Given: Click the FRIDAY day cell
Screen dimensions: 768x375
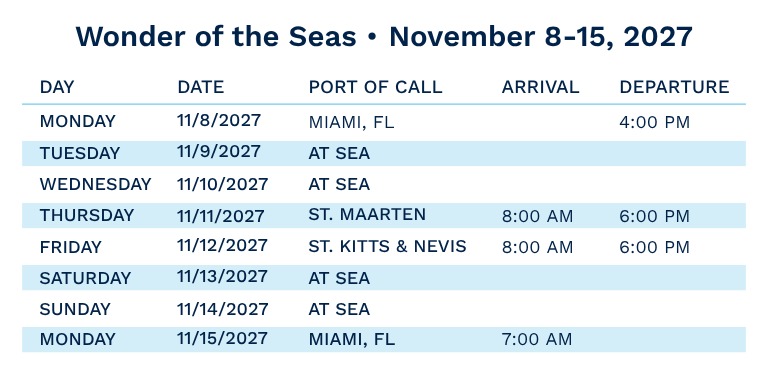Looking at the screenshot, I should click(x=71, y=247).
